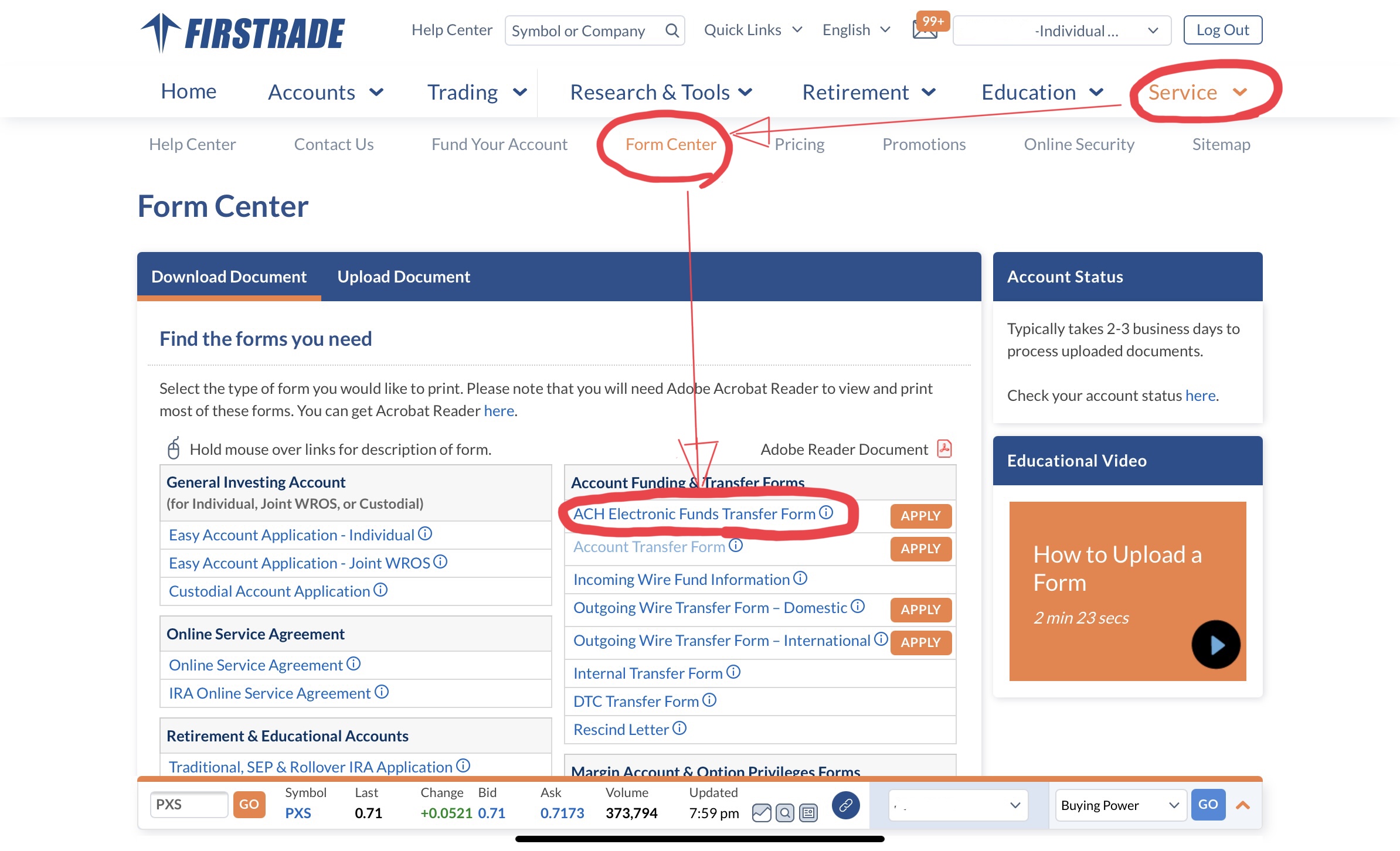Open the Individual account selector dropdown
Screen dimensions: 1400x851
click(1062, 30)
